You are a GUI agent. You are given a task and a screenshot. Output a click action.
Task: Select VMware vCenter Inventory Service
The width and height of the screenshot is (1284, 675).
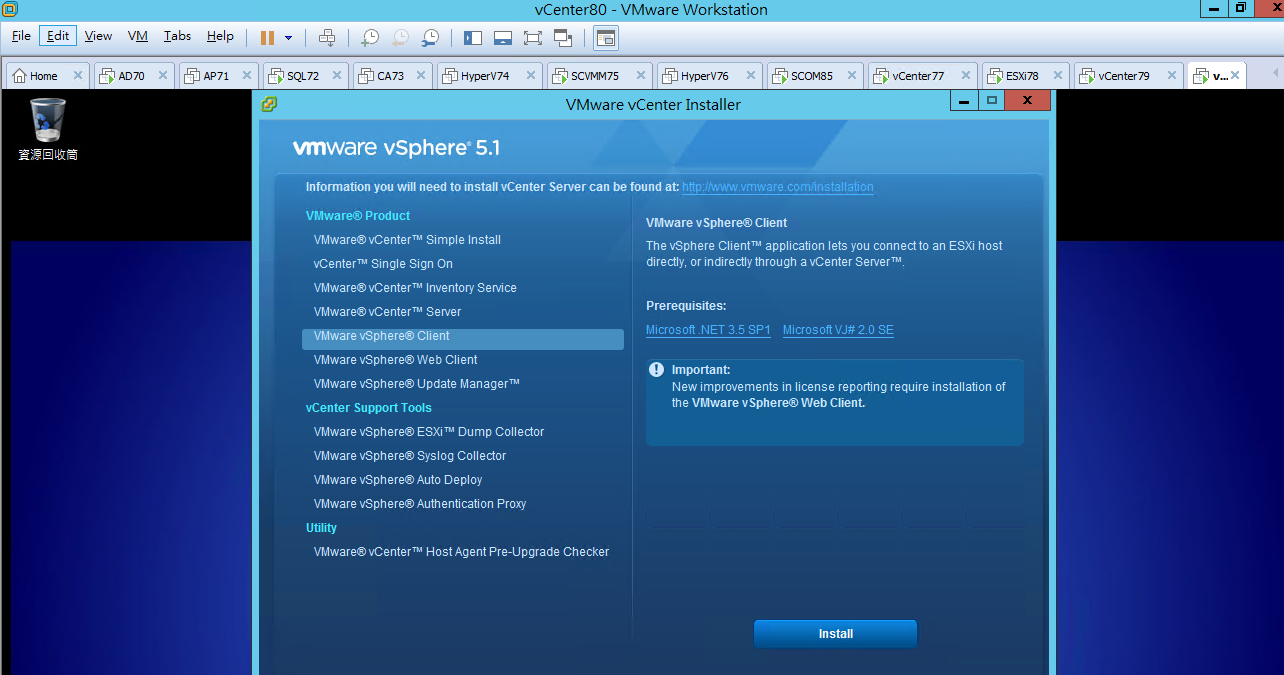tap(415, 288)
